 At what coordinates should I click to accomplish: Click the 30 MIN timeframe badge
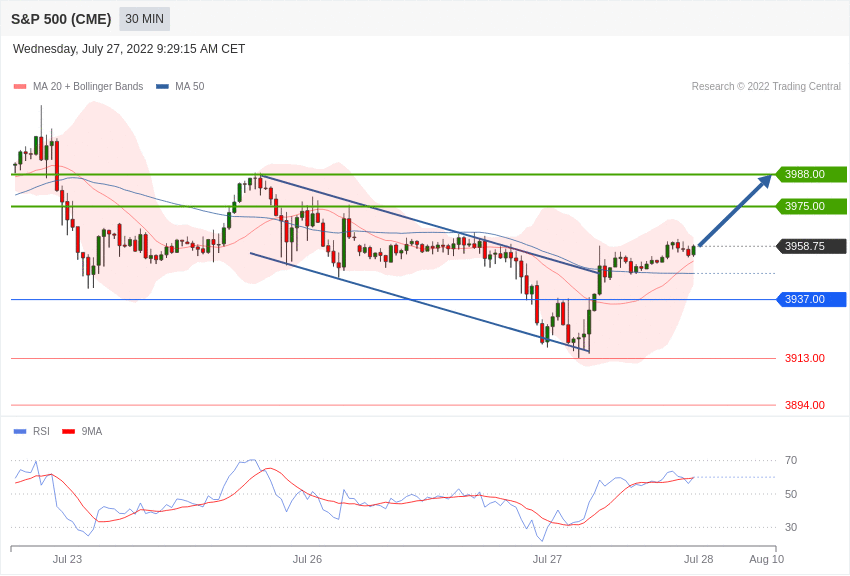tap(144, 19)
